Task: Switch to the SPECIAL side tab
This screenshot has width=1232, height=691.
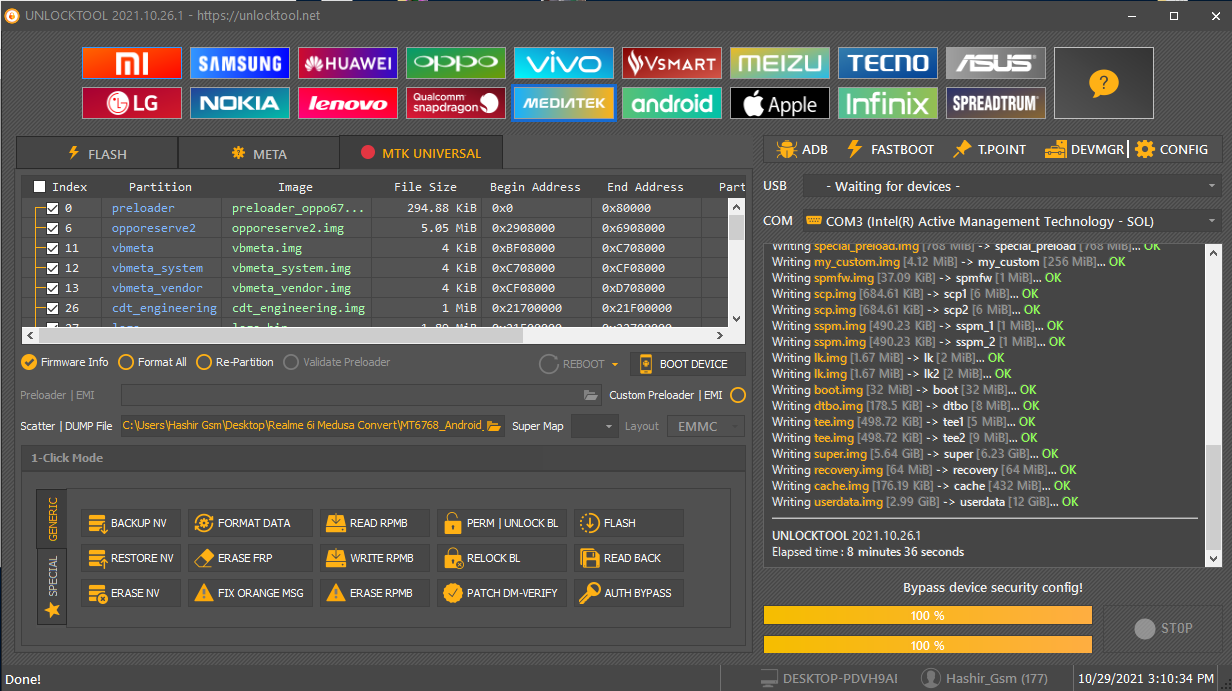Action: click(x=52, y=586)
